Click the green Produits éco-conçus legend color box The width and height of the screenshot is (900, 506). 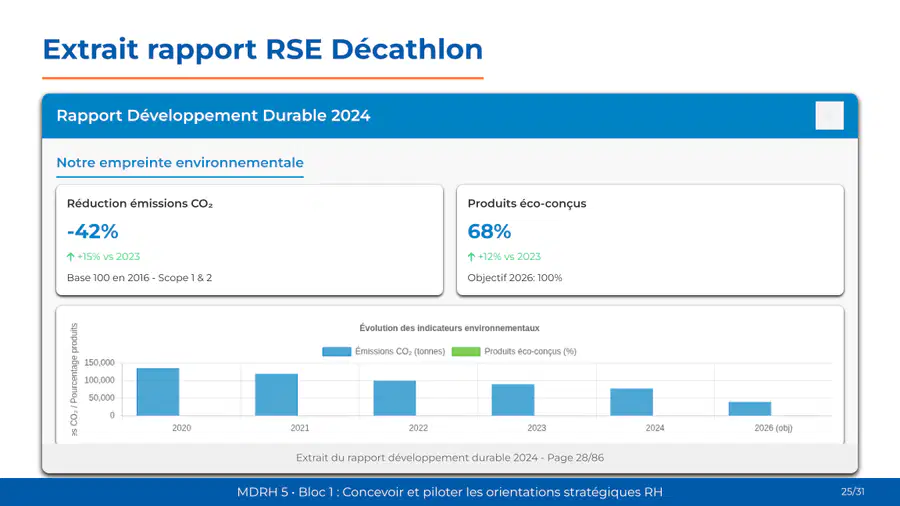tap(466, 351)
